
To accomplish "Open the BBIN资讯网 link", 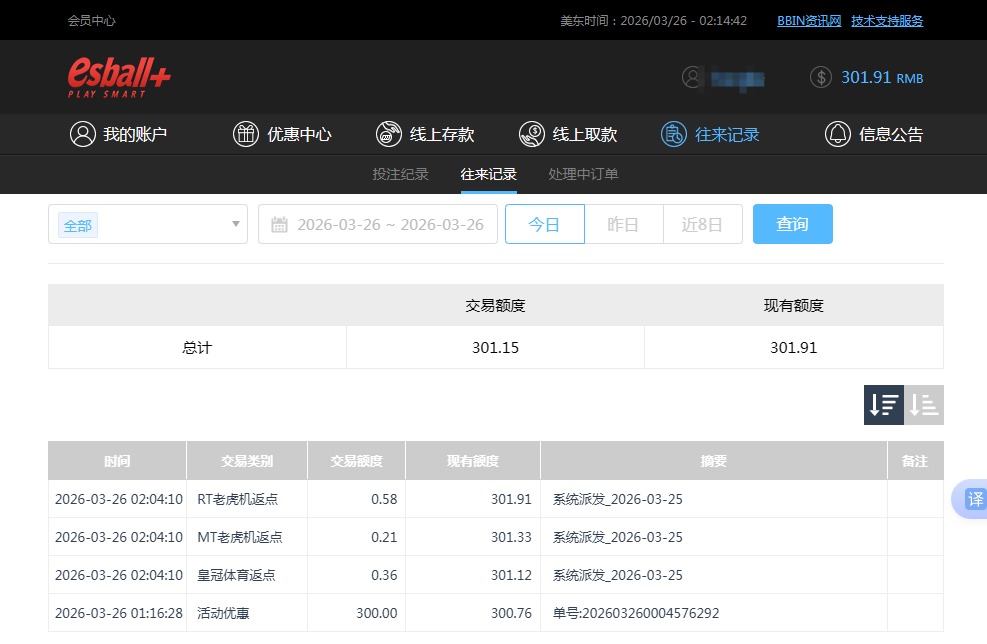I will 808,20.
